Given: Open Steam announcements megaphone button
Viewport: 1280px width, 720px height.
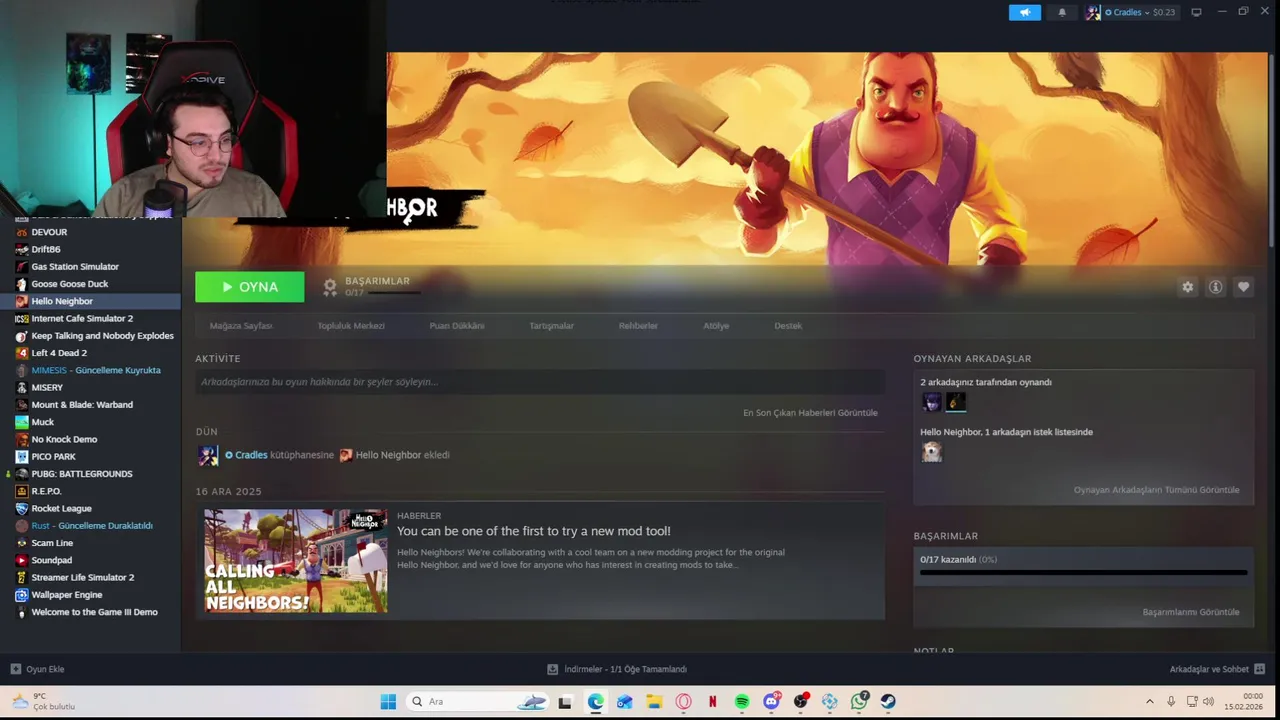Looking at the screenshot, I should [1024, 12].
